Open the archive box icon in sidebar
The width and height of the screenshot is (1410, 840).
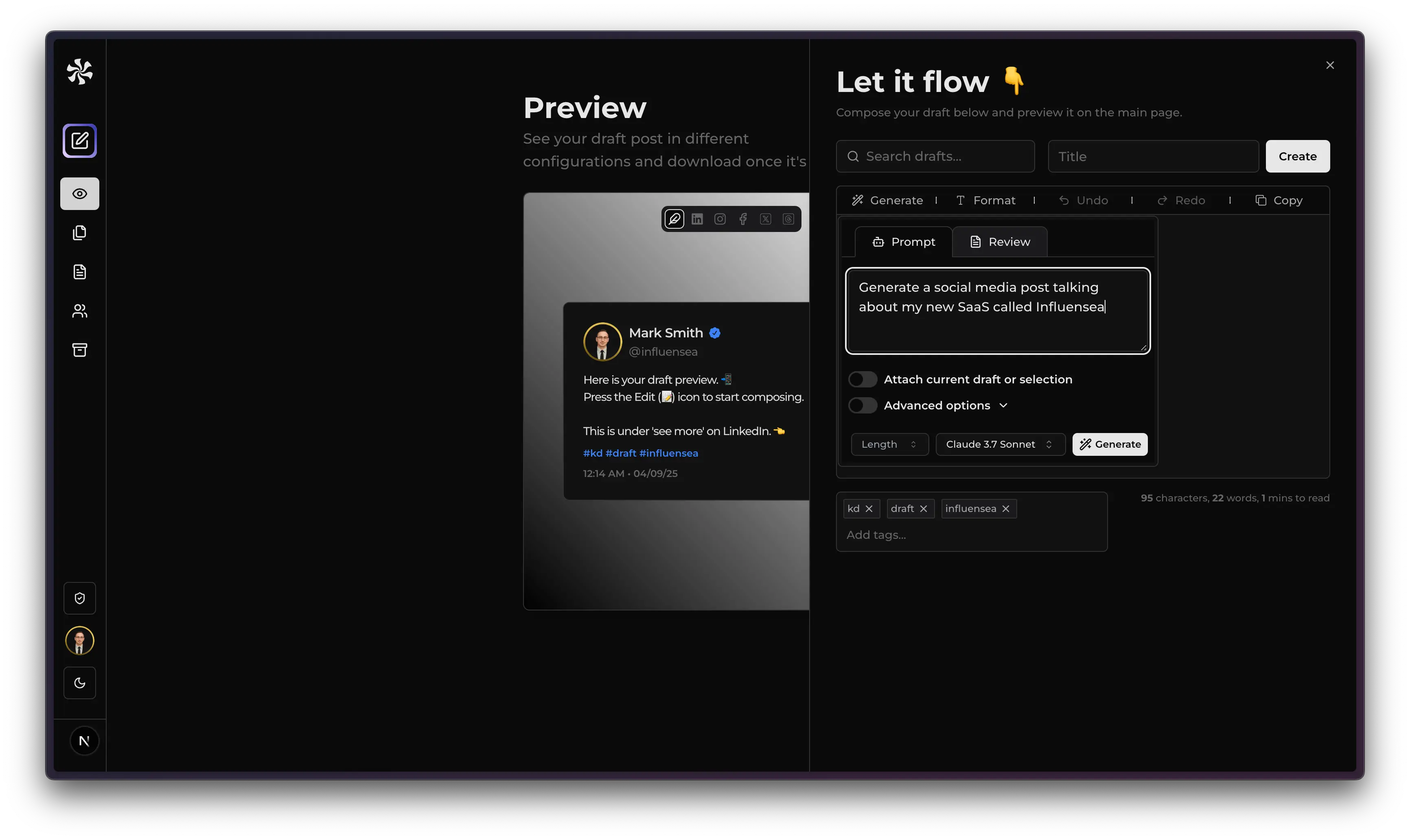point(79,350)
